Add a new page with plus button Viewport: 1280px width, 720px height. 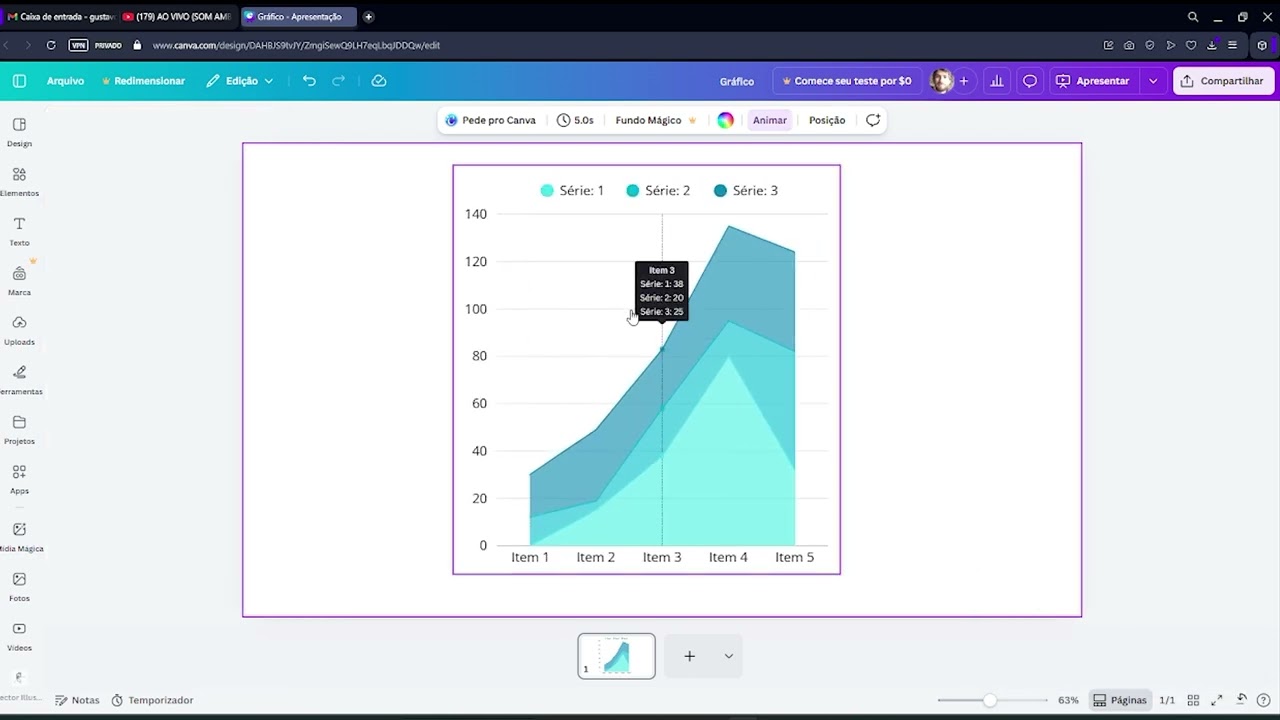point(689,656)
